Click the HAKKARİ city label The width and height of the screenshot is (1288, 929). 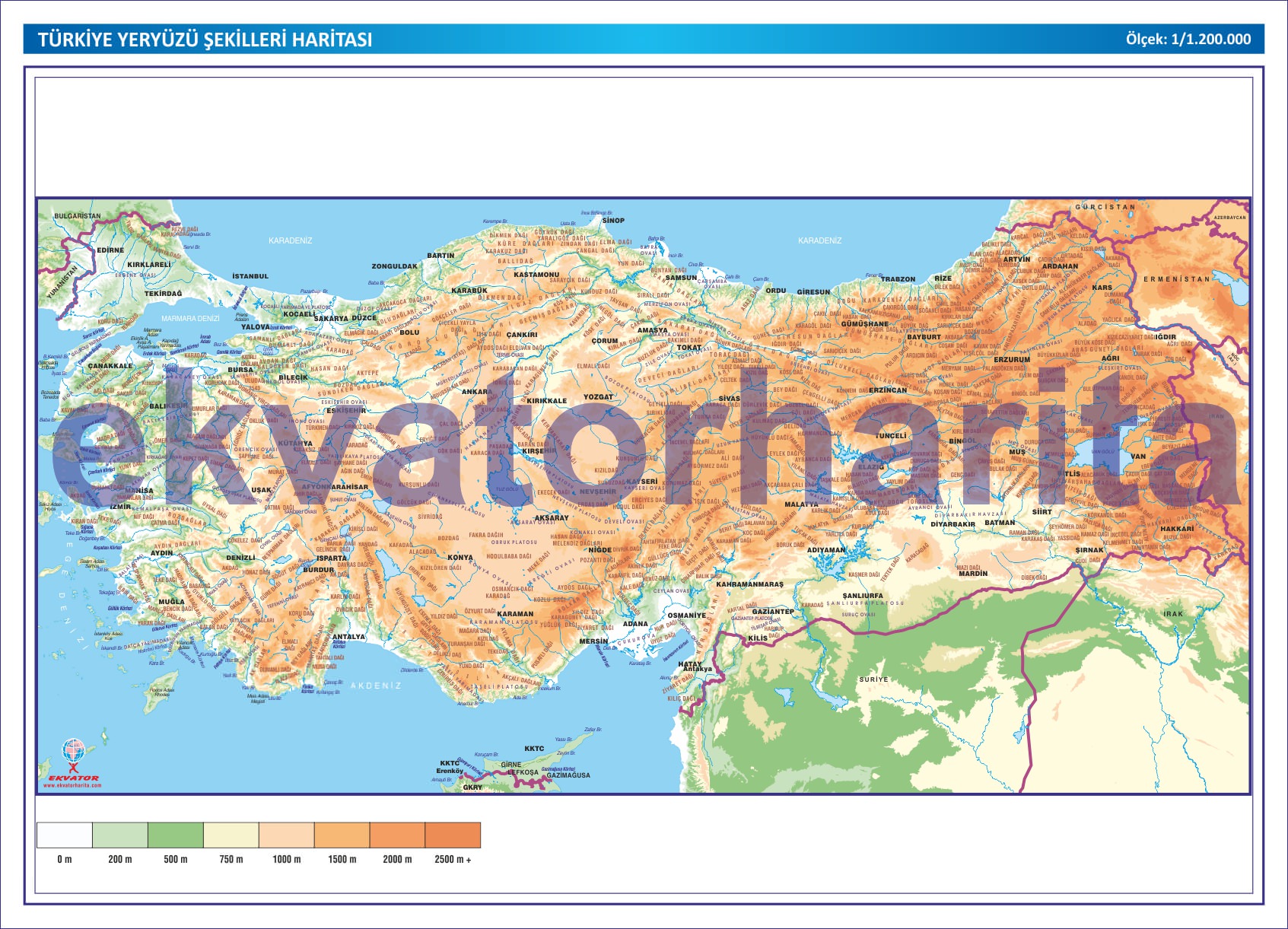pyautogui.click(x=1178, y=528)
